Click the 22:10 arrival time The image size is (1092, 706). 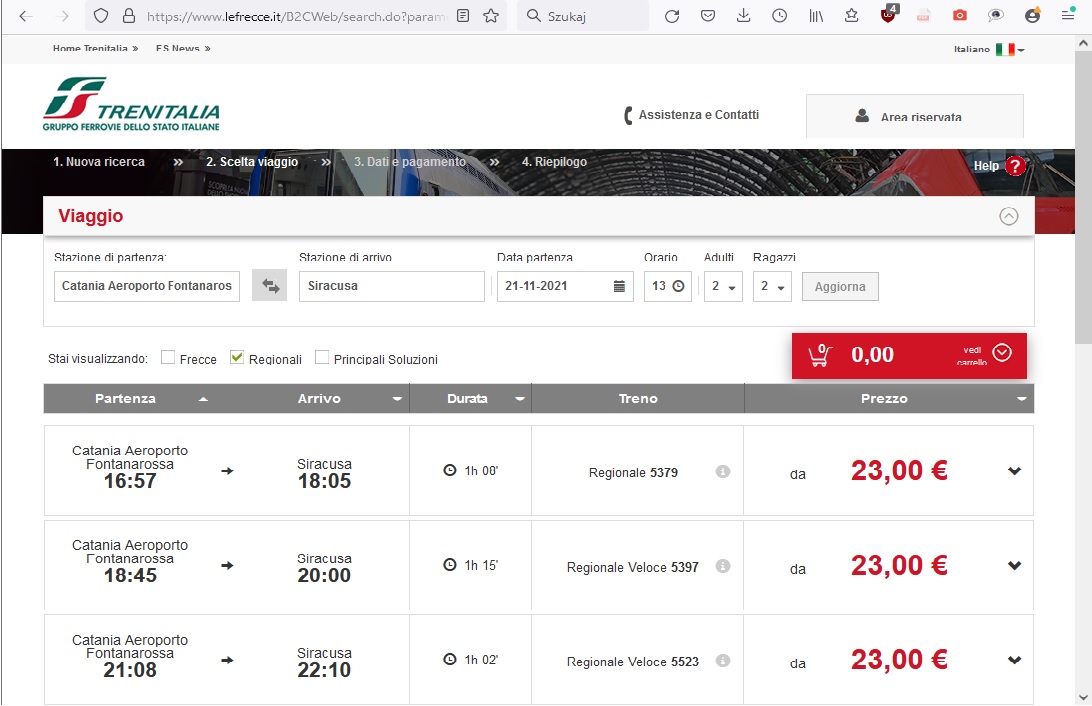click(x=324, y=670)
